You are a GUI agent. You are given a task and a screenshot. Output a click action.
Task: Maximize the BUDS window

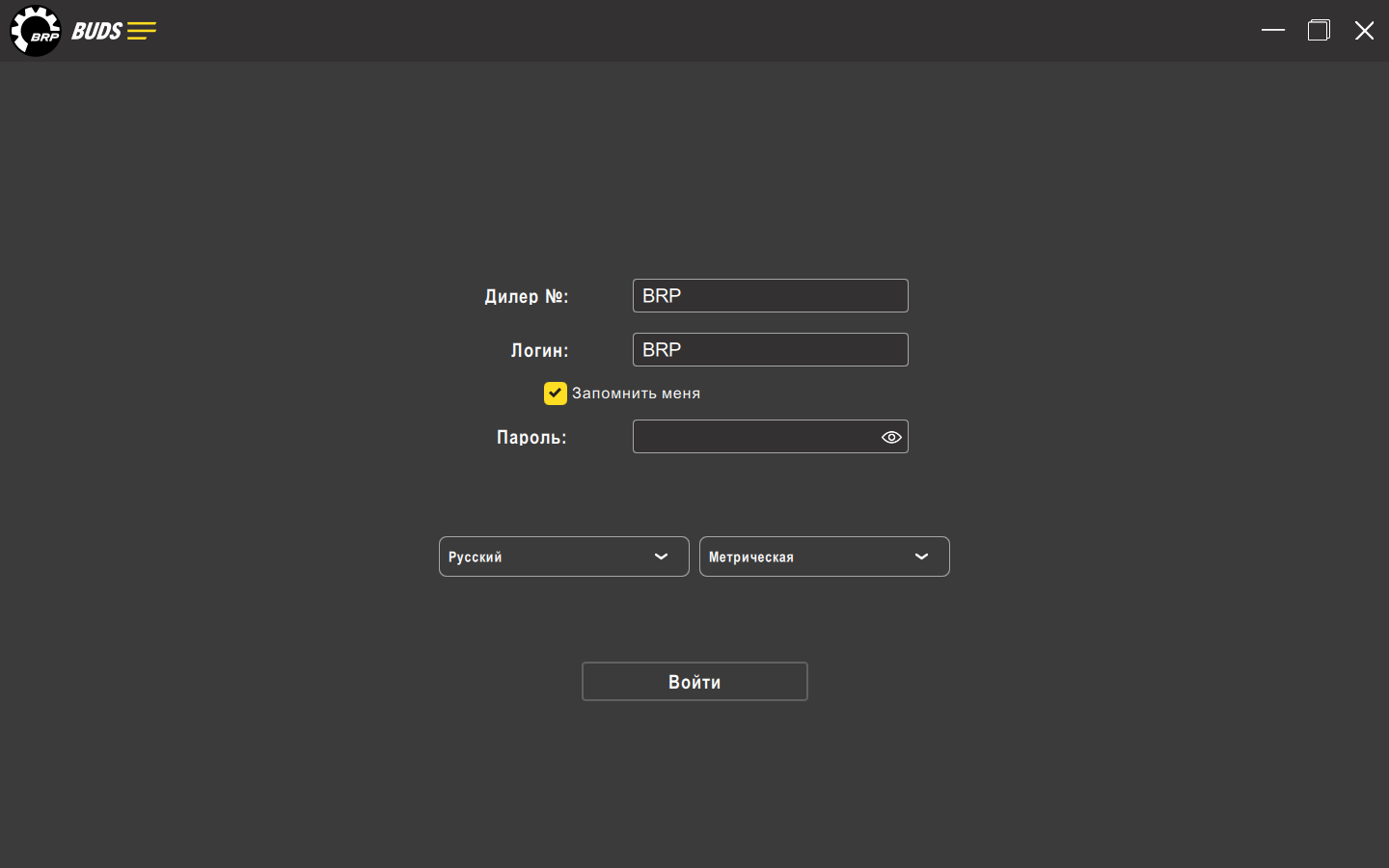[x=1319, y=30]
